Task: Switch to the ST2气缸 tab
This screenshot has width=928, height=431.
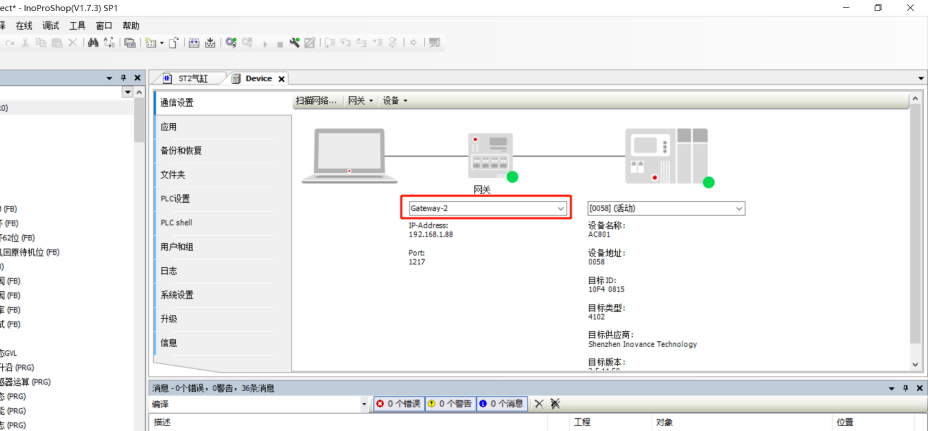Action: pos(186,79)
